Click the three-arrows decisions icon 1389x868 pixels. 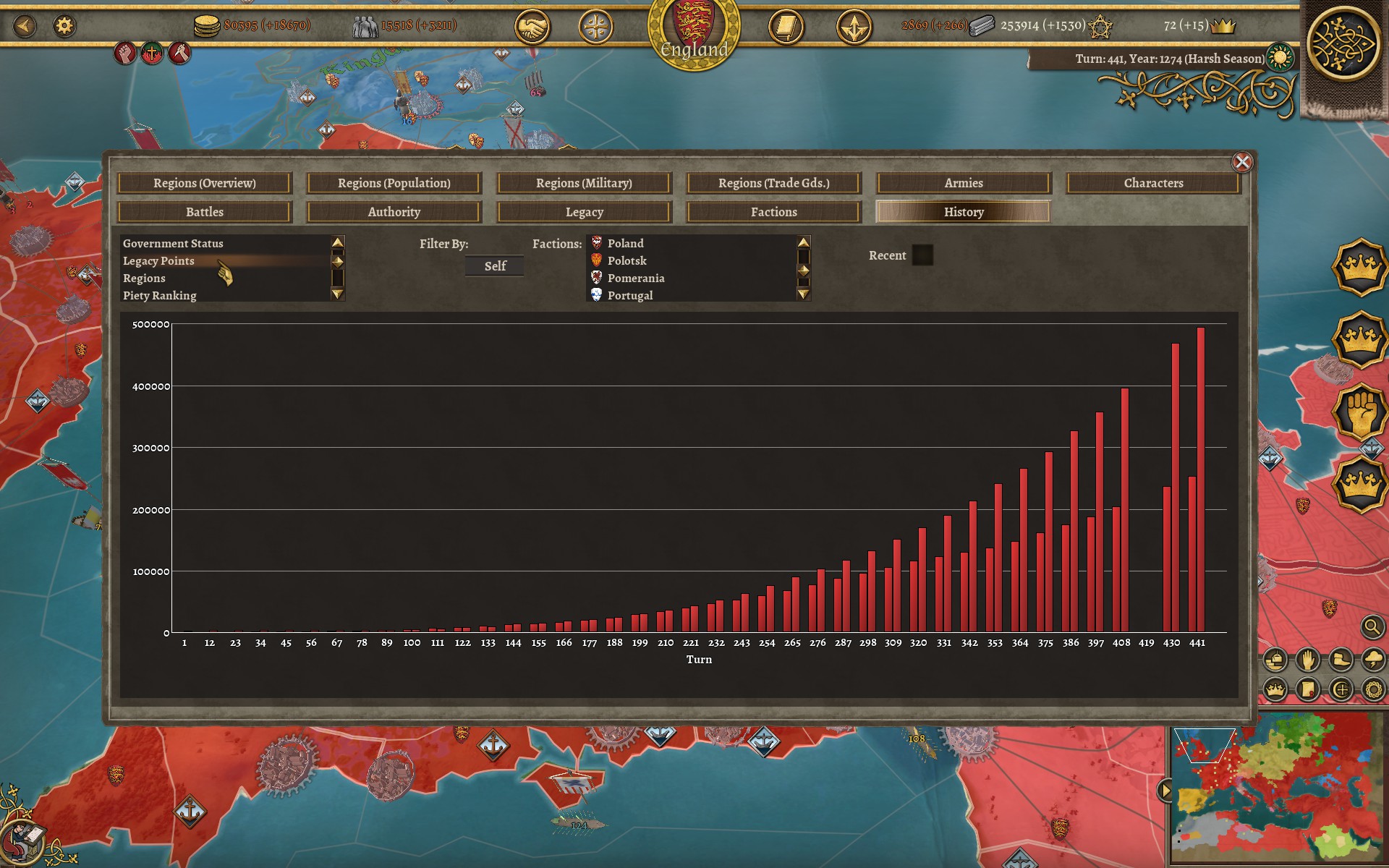854,28
